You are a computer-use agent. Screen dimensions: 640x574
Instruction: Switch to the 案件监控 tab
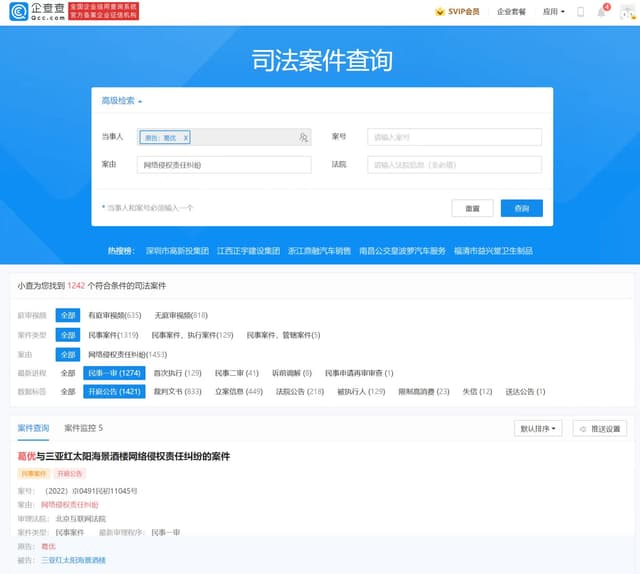tap(83, 428)
